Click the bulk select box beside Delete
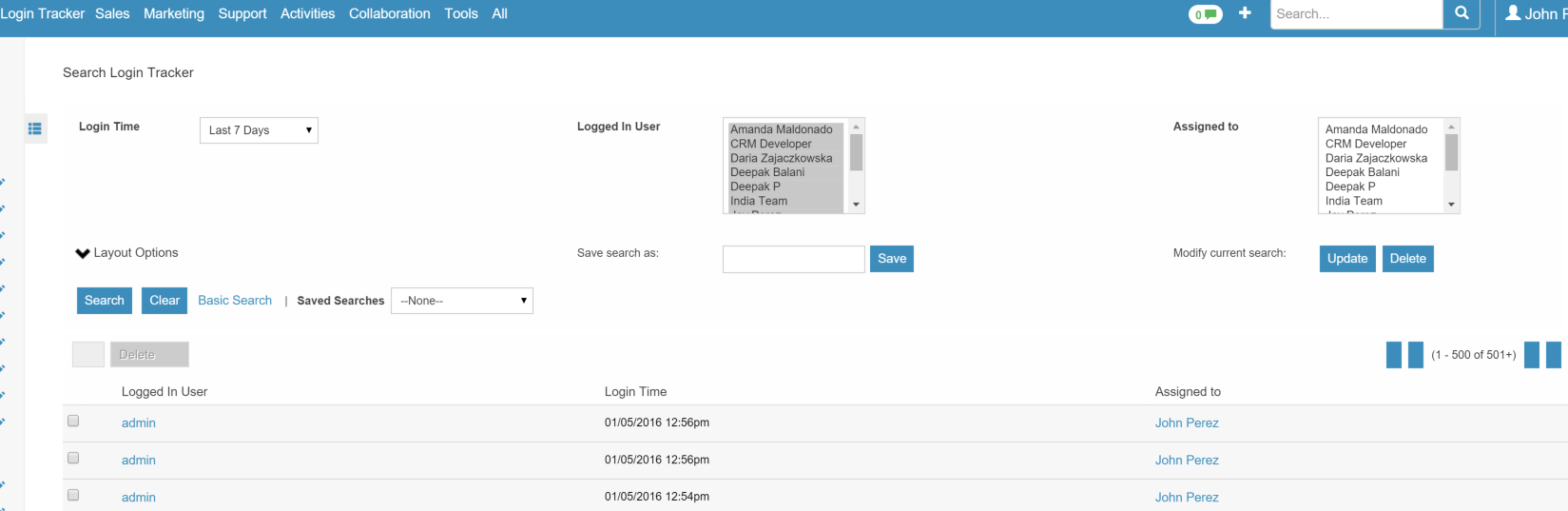Viewport: 1568px width, 511px height. click(x=88, y=354)
